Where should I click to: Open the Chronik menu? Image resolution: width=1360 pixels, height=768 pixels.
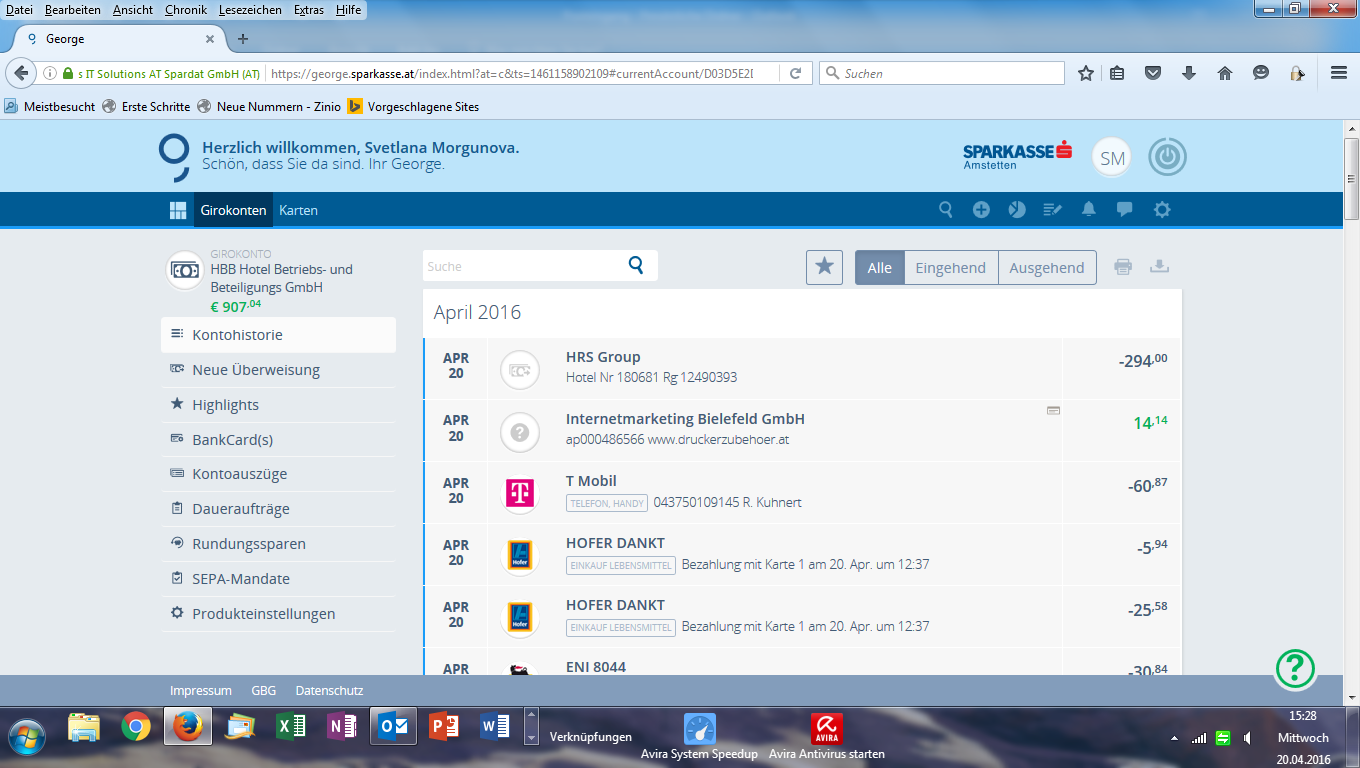[186, 10]
